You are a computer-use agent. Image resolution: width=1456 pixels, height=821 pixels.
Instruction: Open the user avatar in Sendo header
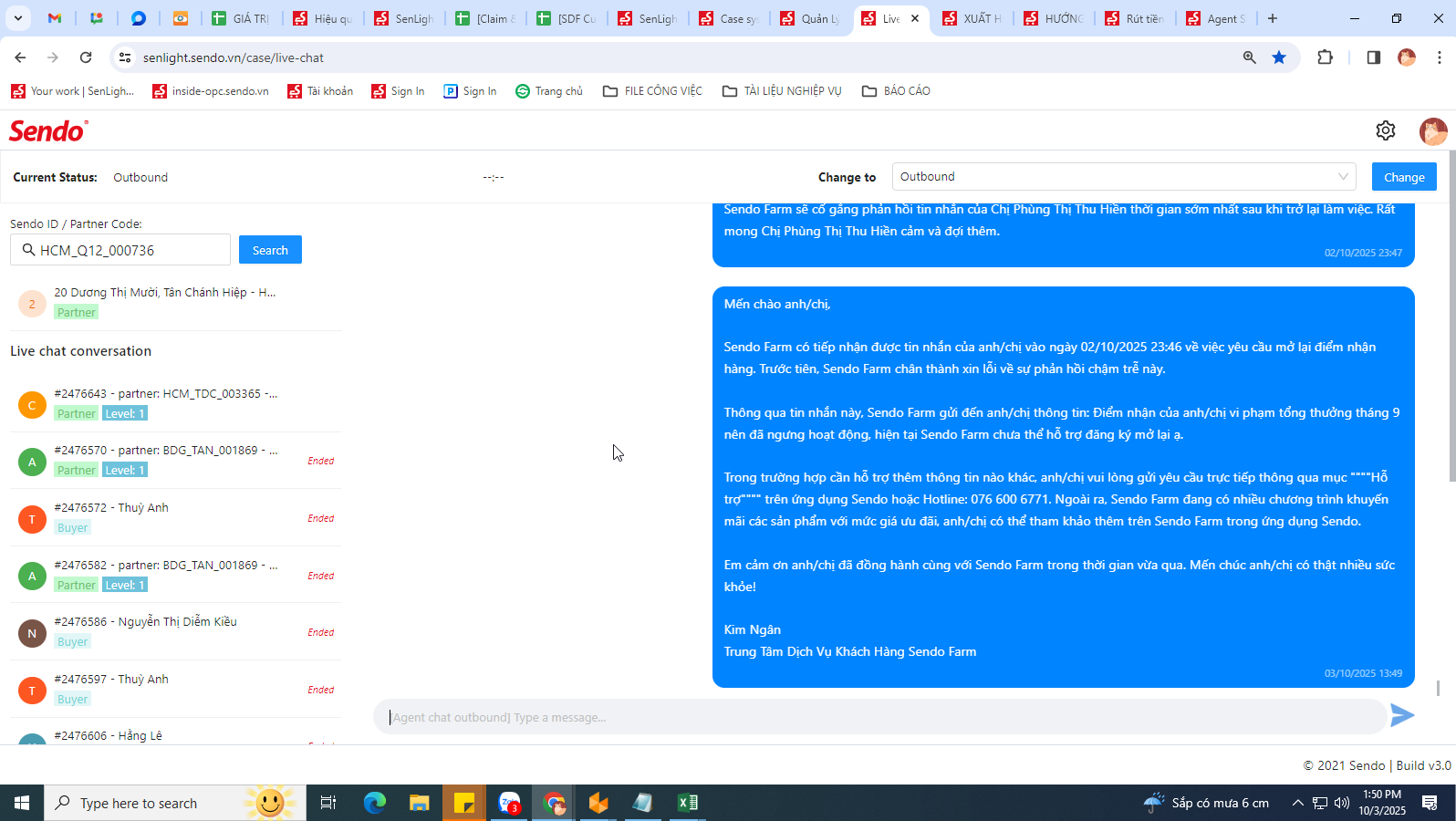1433,131
